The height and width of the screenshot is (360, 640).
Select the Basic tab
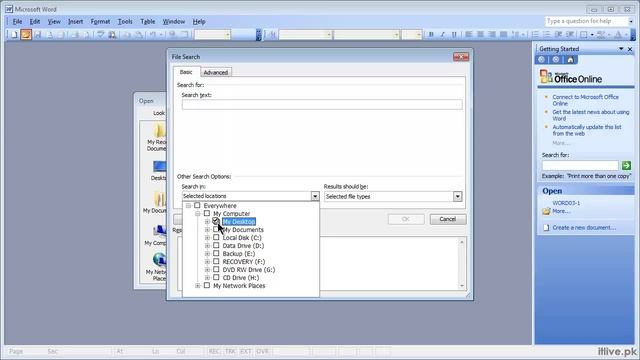(x=186, y=72)
